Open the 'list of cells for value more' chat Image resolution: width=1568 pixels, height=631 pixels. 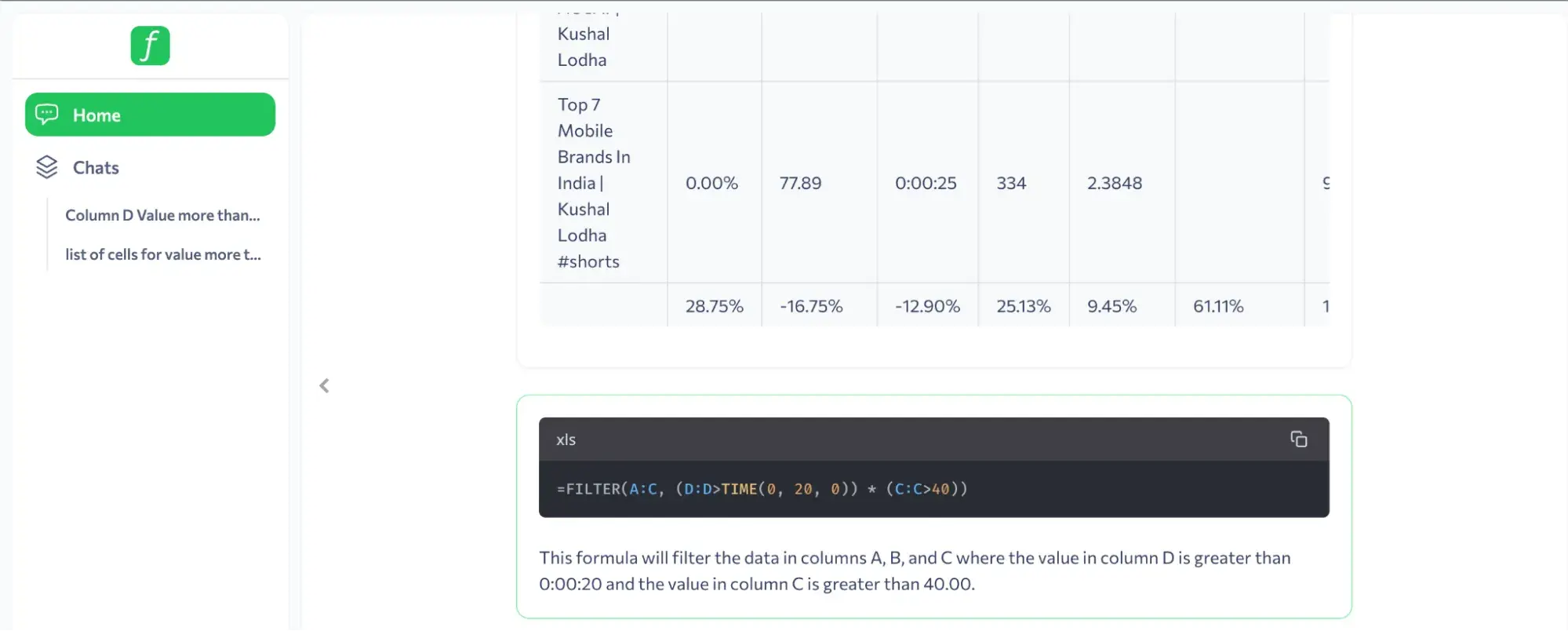(163, 254)
